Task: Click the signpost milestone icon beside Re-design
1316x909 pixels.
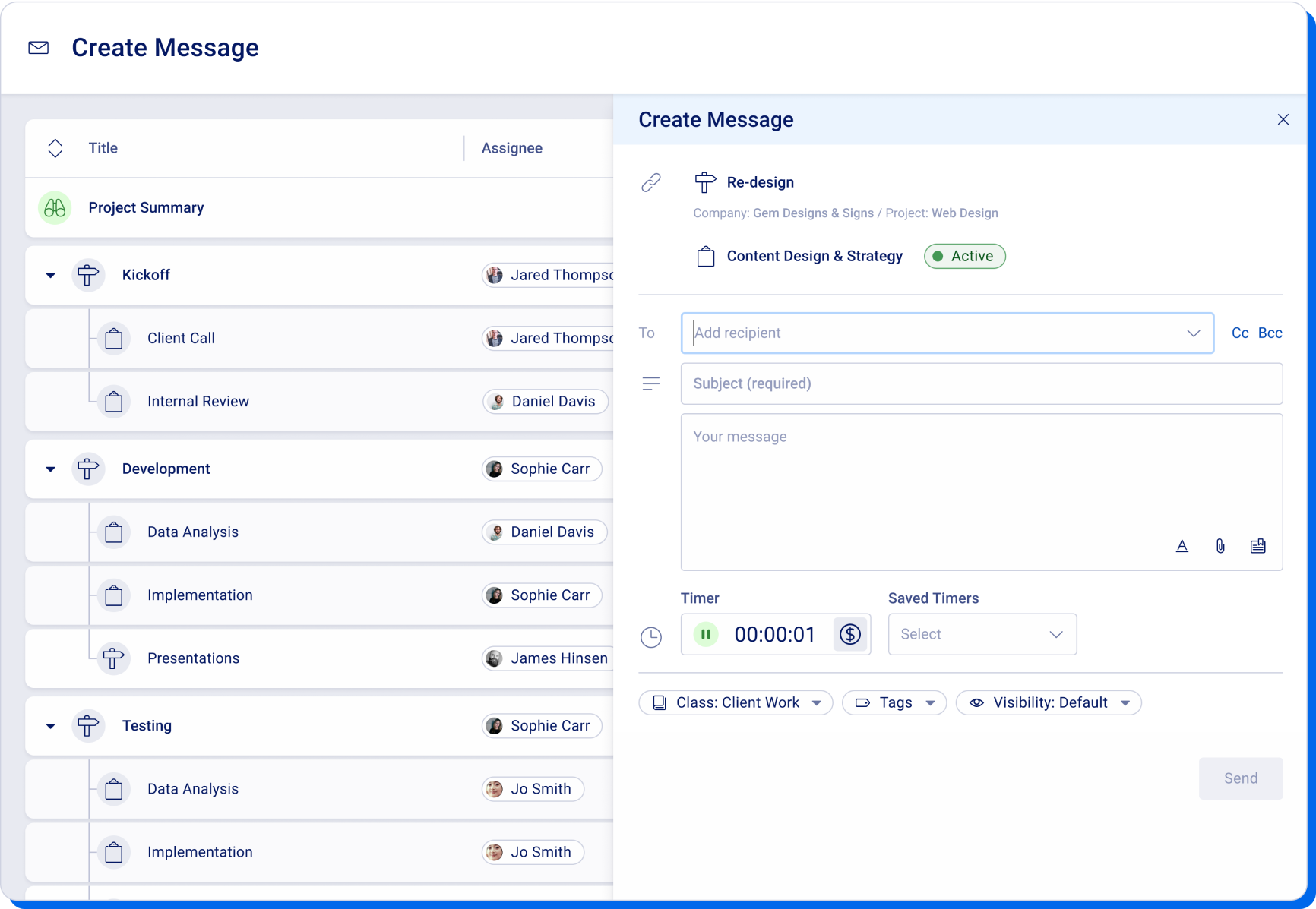Action: 705,182
